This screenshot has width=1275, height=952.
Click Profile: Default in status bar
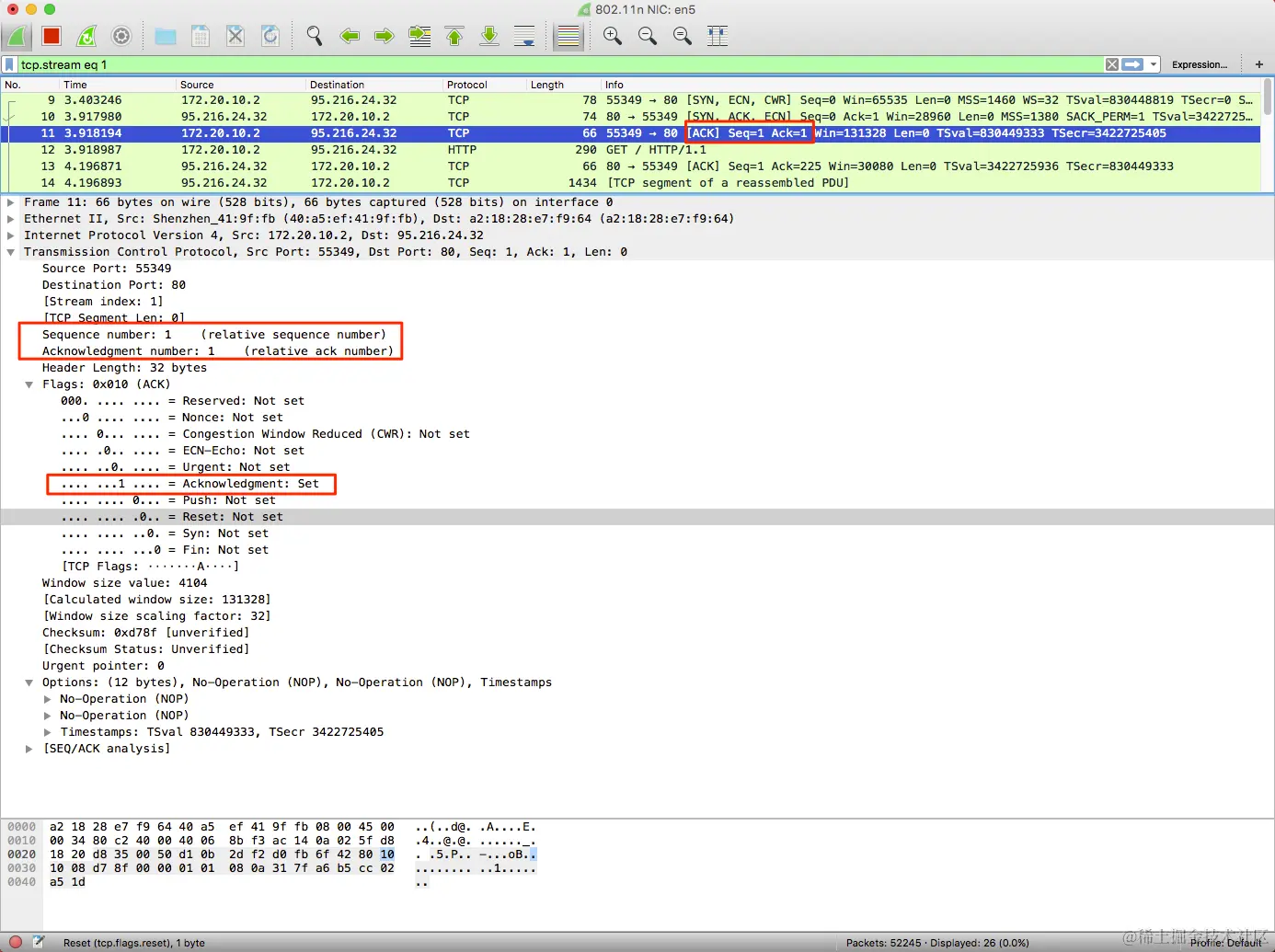(1226, 943)
